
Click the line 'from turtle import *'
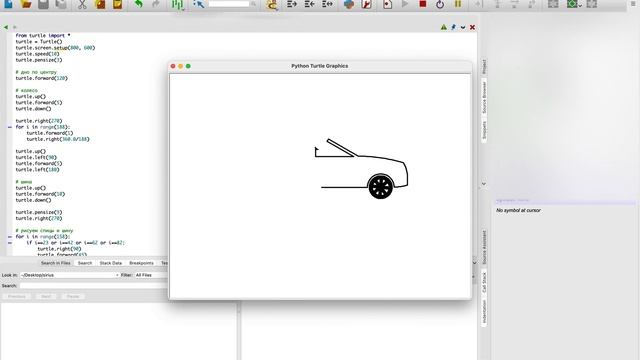(43, 36)
